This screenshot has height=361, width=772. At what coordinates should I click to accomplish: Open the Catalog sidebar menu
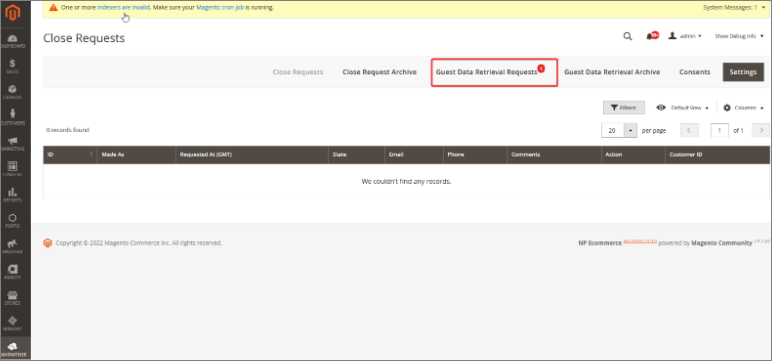tap(13, 92)
